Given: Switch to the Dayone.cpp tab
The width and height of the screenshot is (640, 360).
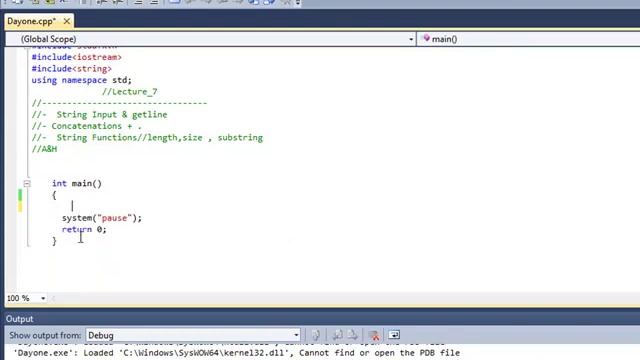Looking at the screenshot, I should [x=31, y=21].
